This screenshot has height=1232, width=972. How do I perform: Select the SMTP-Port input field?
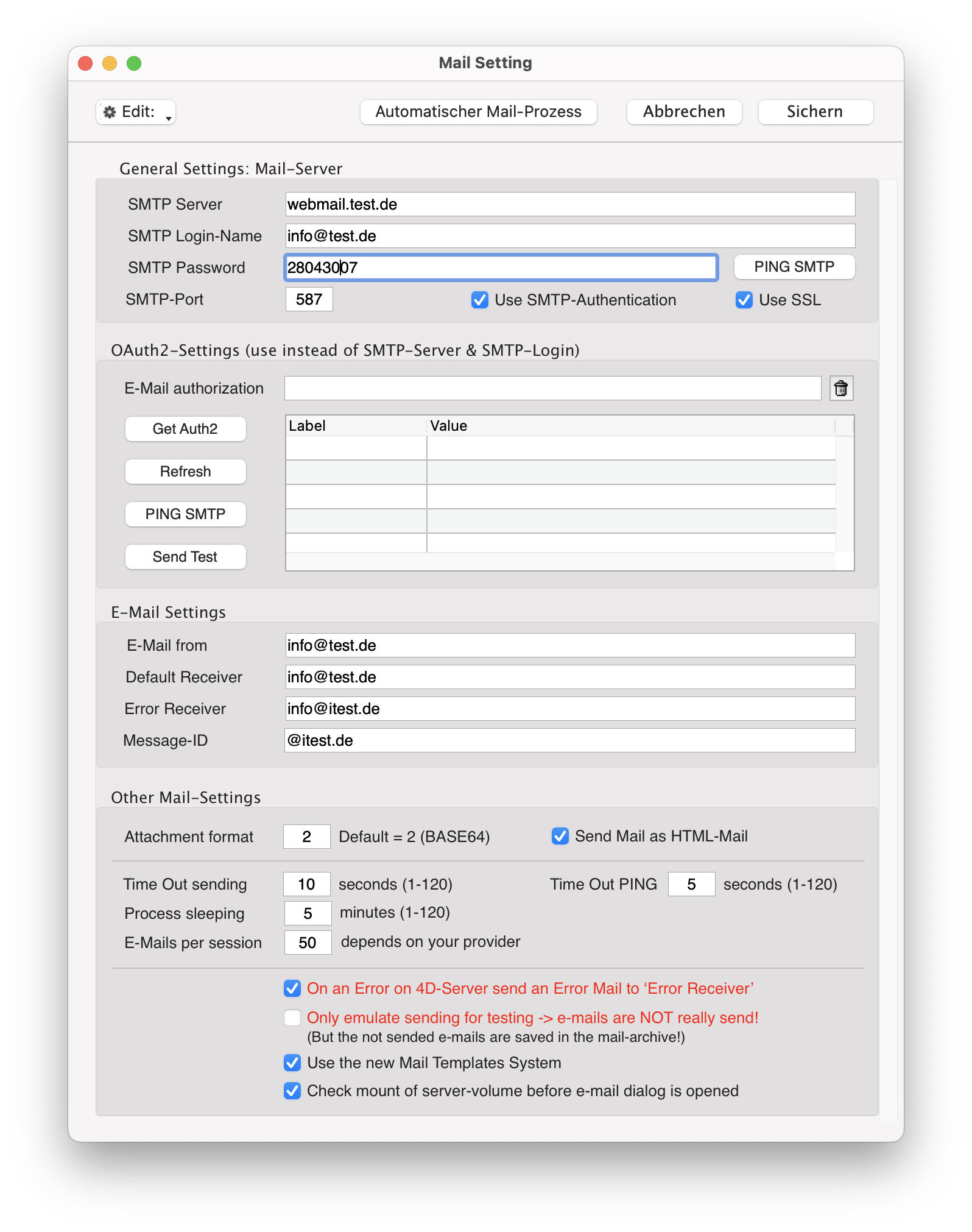click(309, 299)
